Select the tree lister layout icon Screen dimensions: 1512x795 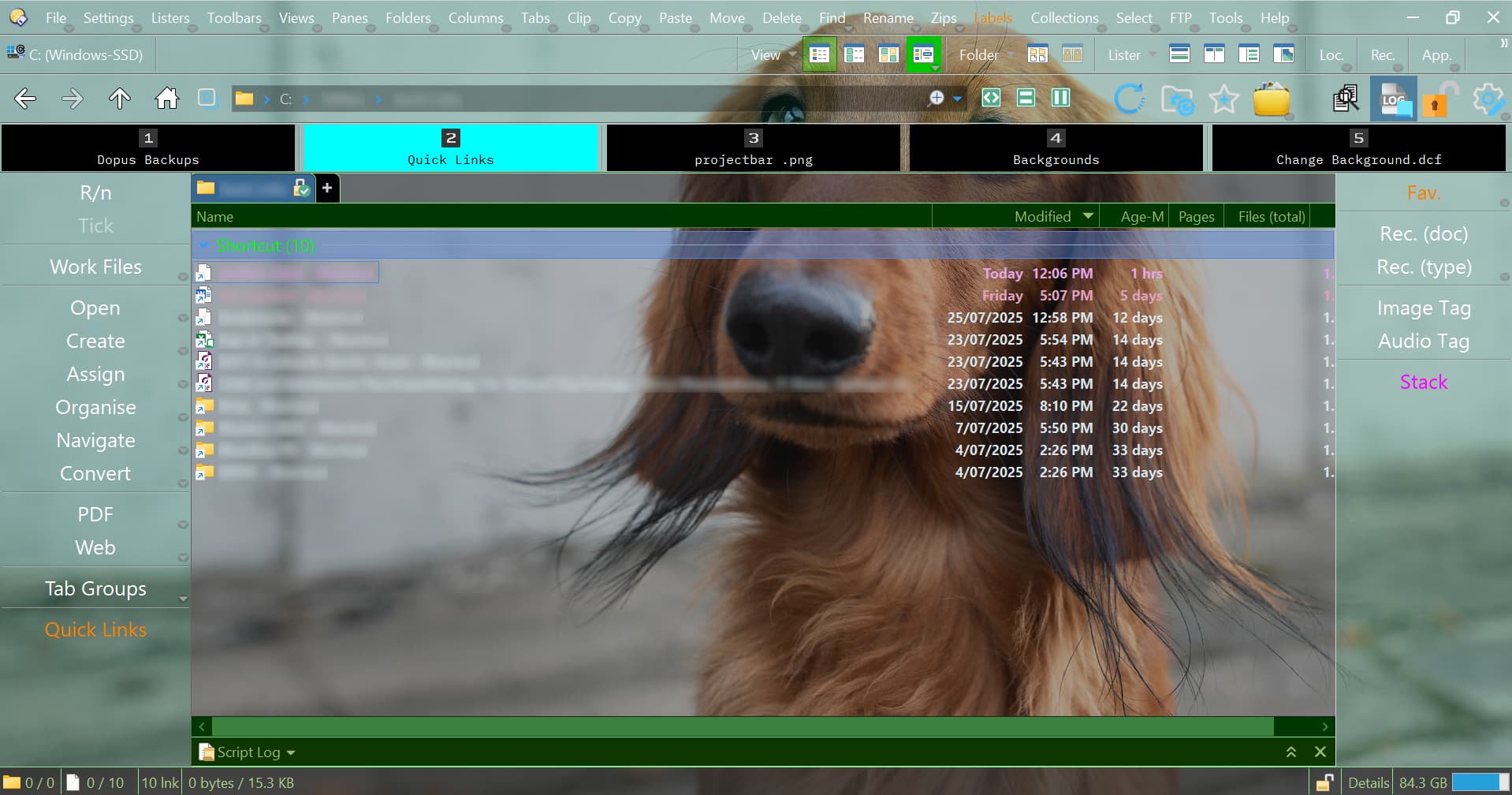click(1249, 54)
